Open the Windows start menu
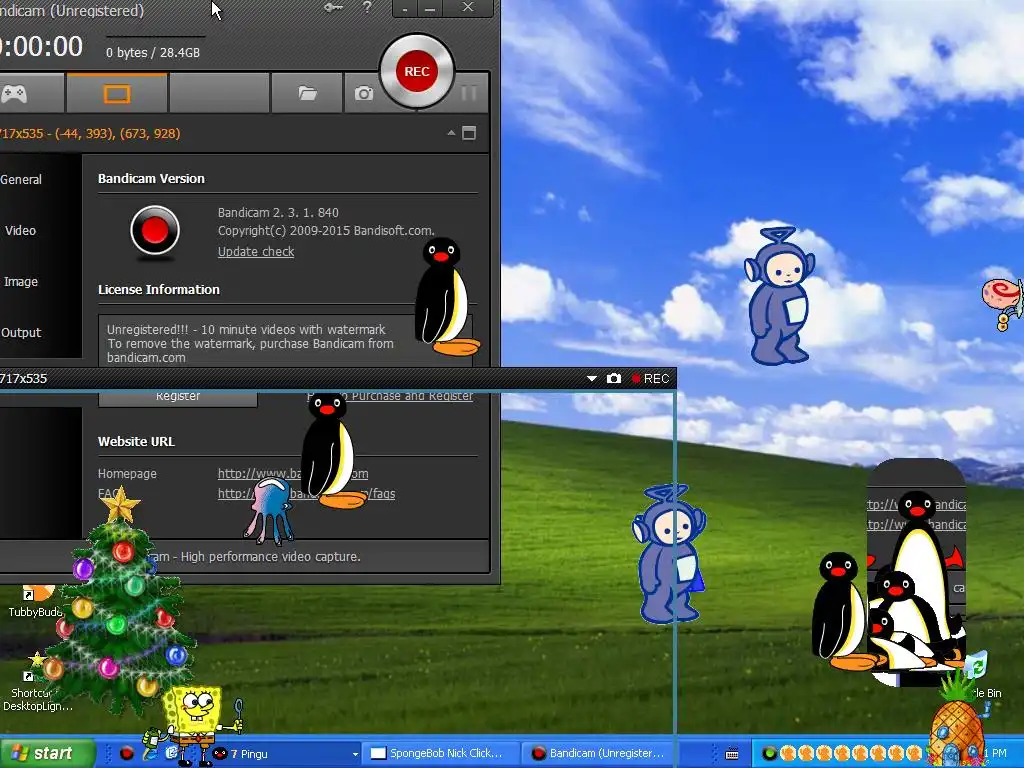 pyautogui.click(x=47, y=753)
